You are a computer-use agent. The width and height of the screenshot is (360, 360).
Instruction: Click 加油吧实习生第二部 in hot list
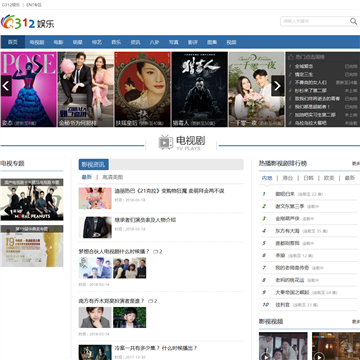point(315,115)
